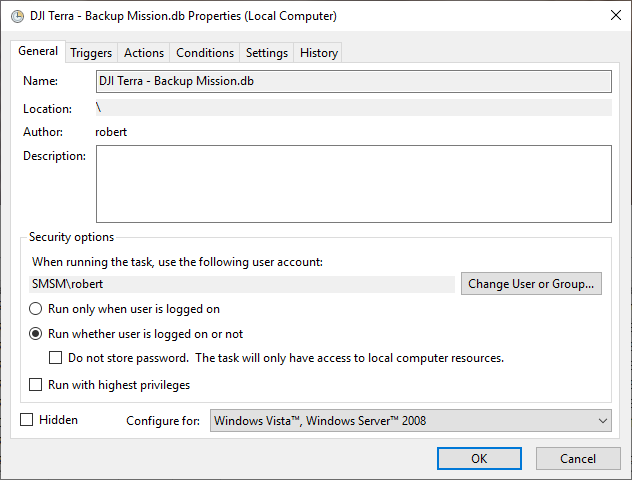632x480 pixels.
Task: Click the Cancel button
Action: [578, 459]
